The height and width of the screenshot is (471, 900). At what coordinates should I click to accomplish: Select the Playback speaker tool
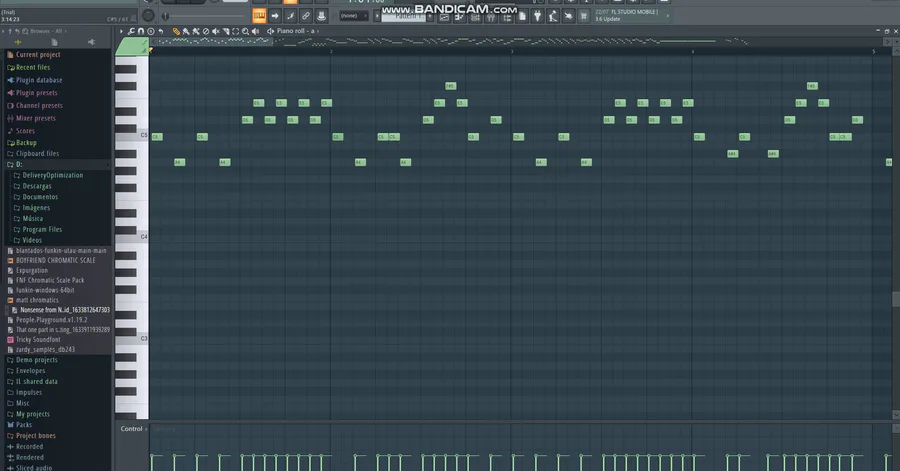(255, 31)
